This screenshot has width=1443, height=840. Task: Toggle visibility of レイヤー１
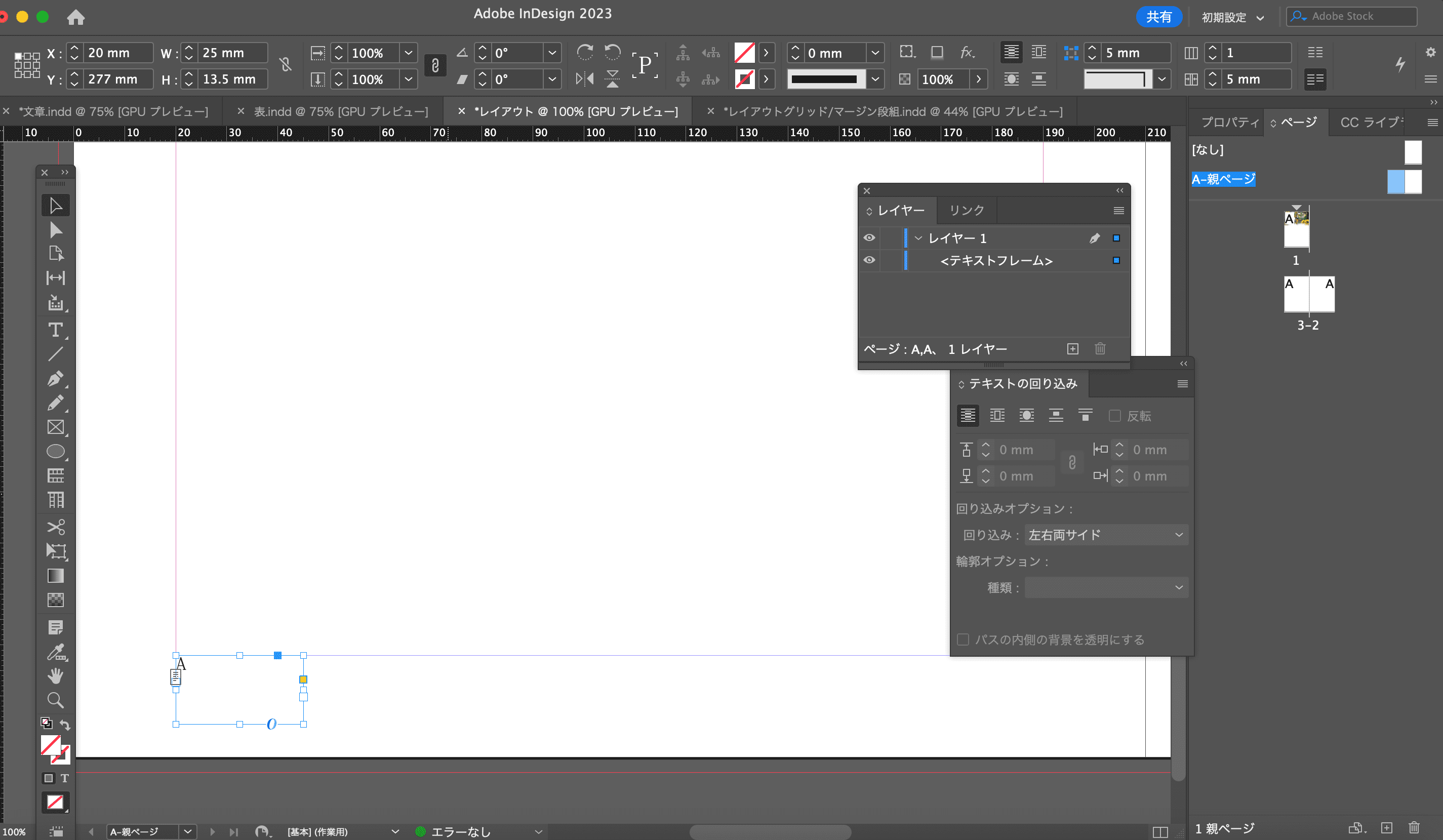coord(869,237)
